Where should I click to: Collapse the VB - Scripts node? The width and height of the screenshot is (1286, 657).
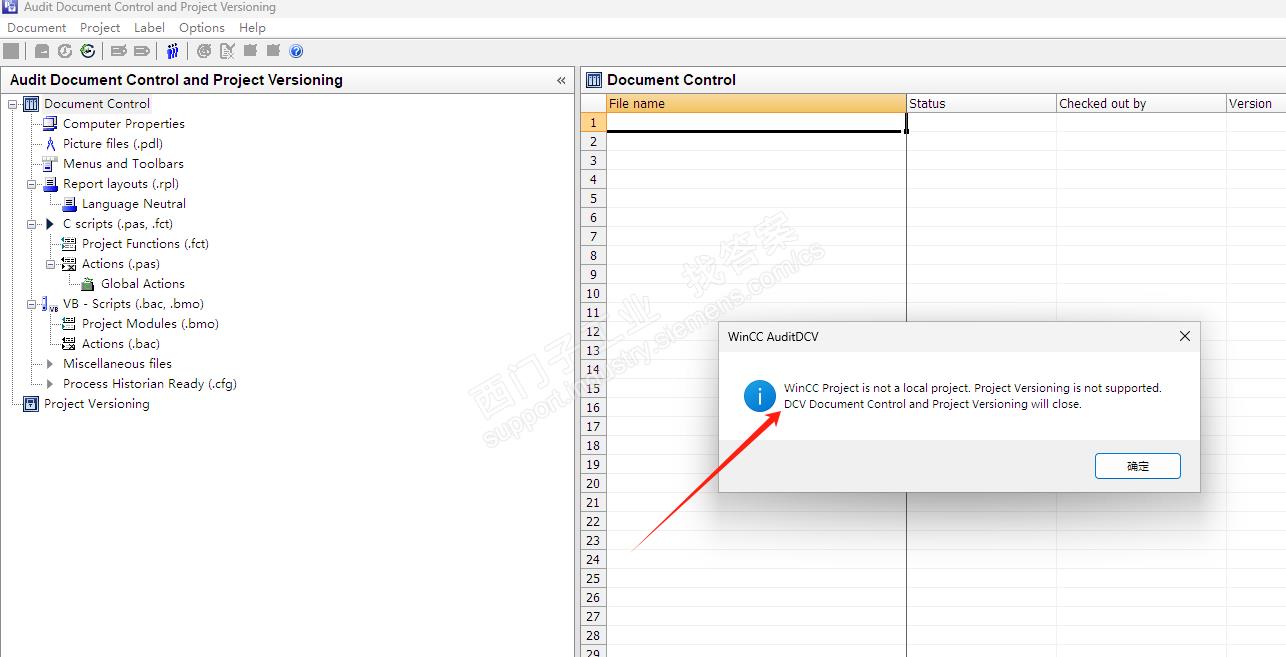point(32,304)
